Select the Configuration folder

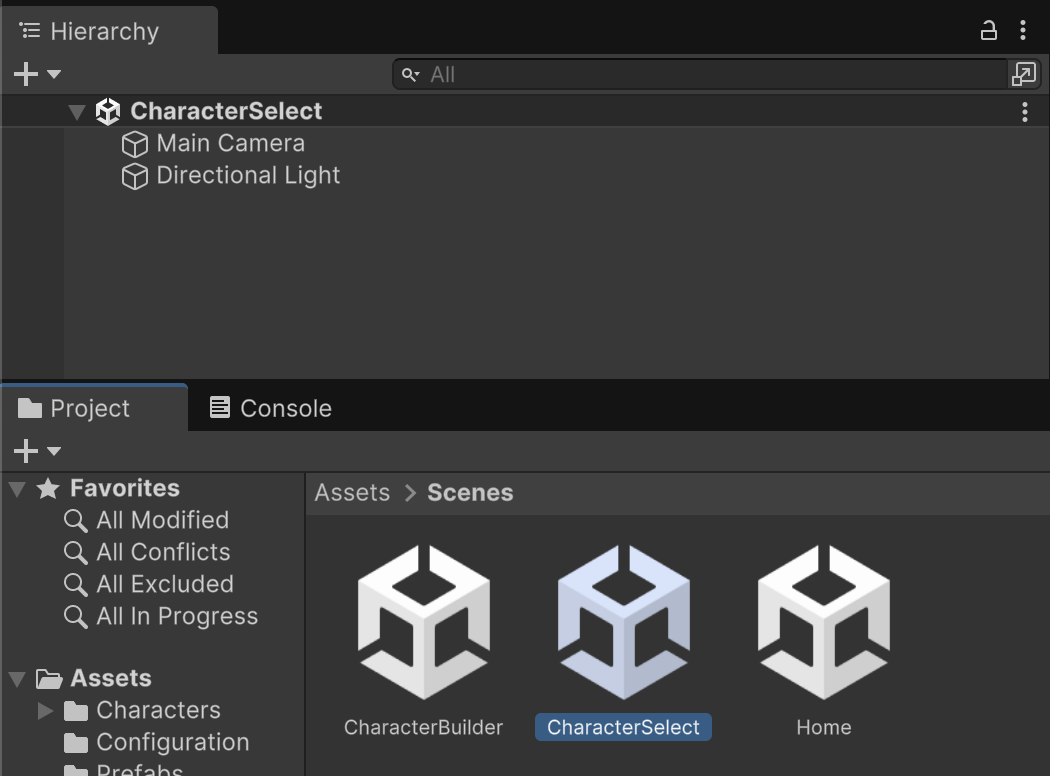tap(172, 743)
